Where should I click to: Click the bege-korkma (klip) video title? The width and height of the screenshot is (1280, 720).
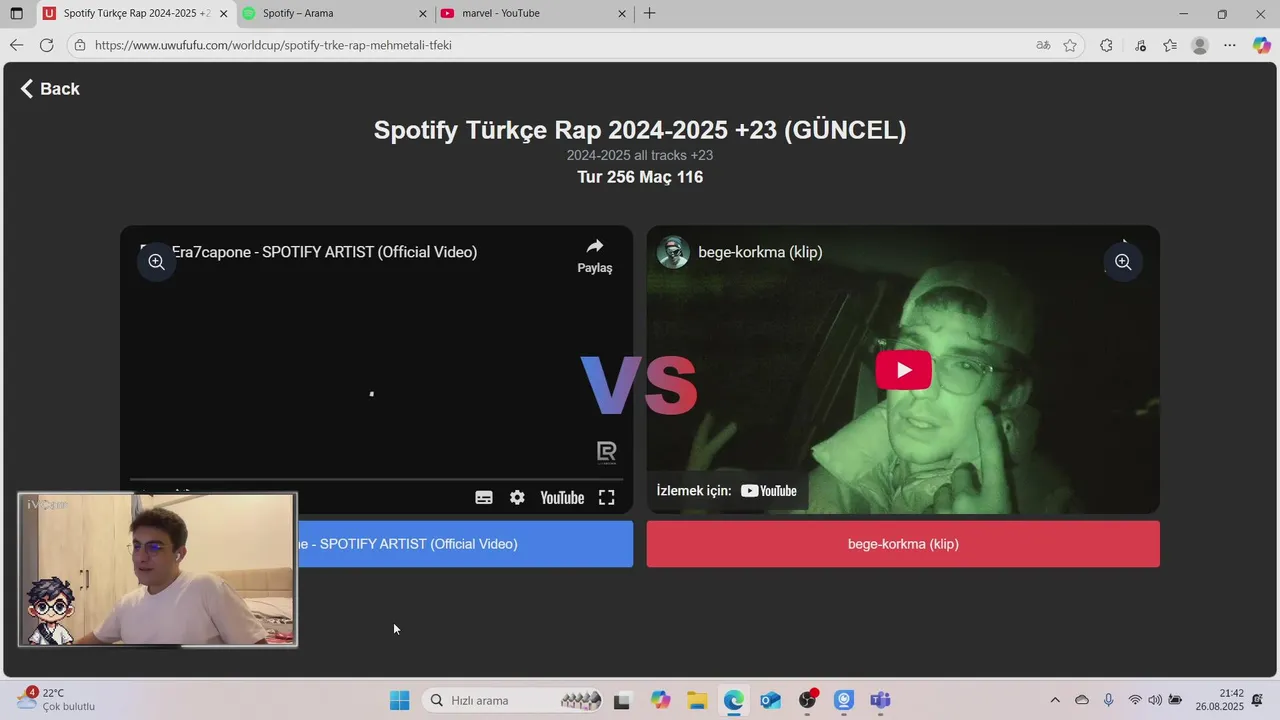(760, 252)
